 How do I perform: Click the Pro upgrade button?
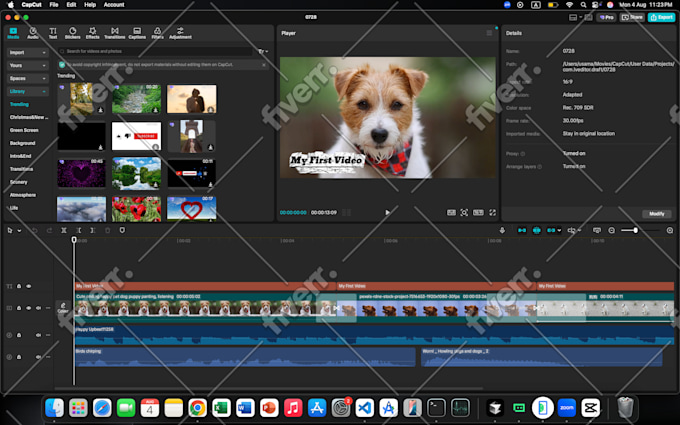point(606,17)
